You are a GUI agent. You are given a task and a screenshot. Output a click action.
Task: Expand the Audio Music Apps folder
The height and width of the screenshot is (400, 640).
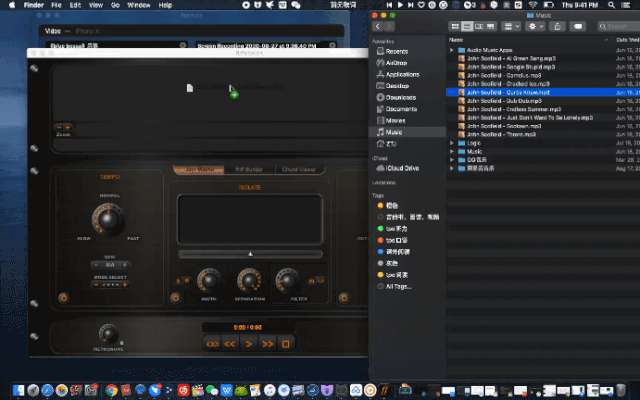[452, 50]
